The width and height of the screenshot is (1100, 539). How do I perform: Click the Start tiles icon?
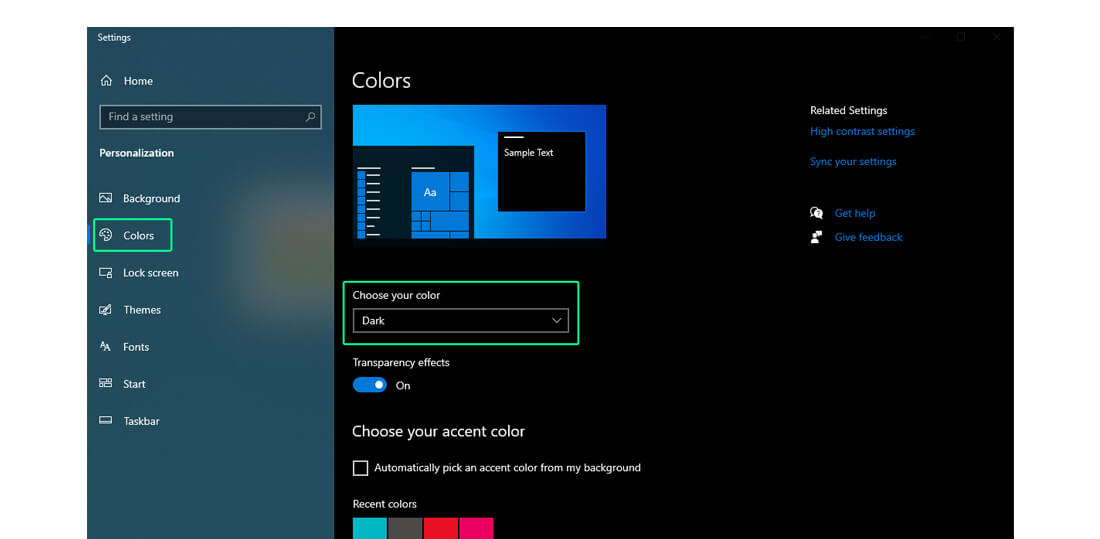(x=105, y=383)
